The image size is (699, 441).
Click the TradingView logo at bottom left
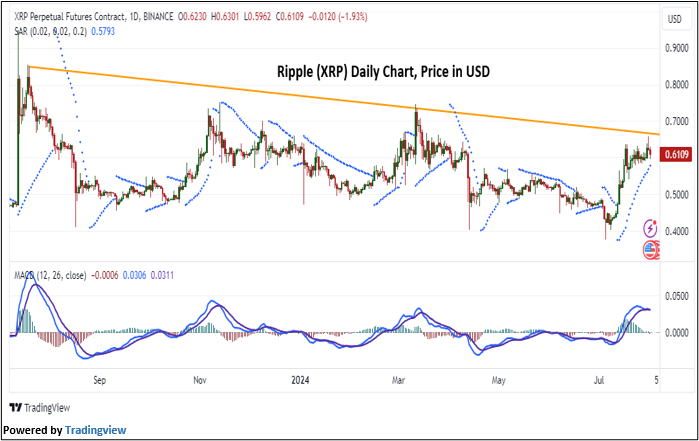tap(40, 408)
